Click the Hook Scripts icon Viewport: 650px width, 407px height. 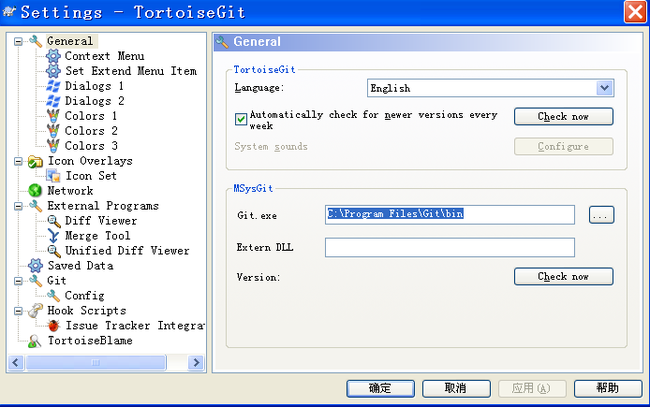pyautogui.click(x=35, y=310)
